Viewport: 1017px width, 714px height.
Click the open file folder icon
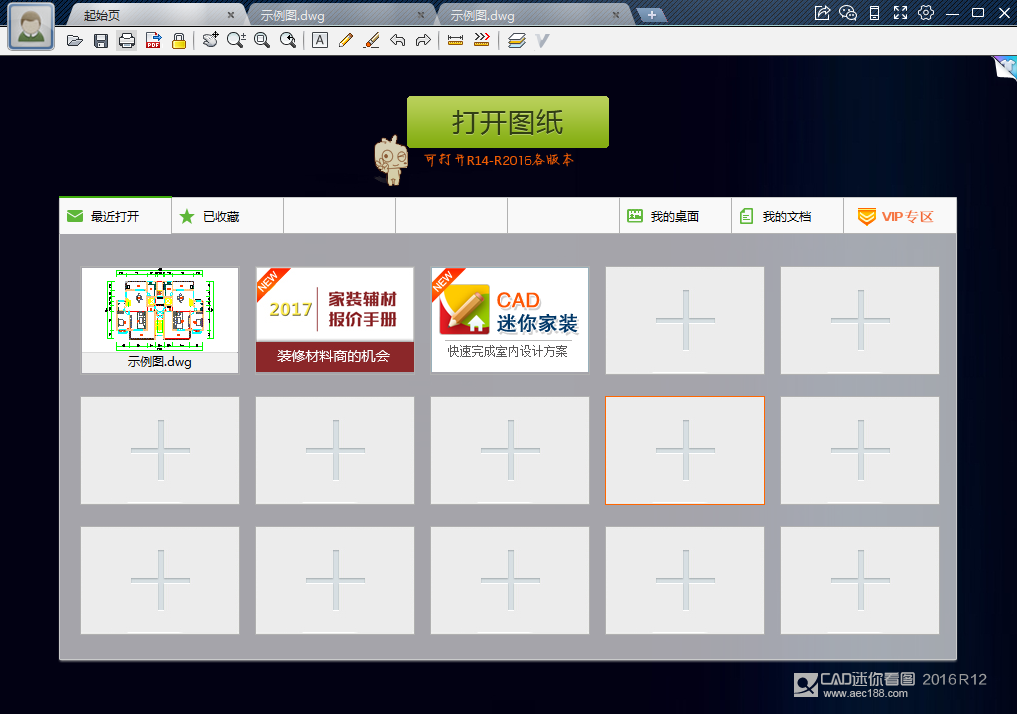click(x=74, y=41)
